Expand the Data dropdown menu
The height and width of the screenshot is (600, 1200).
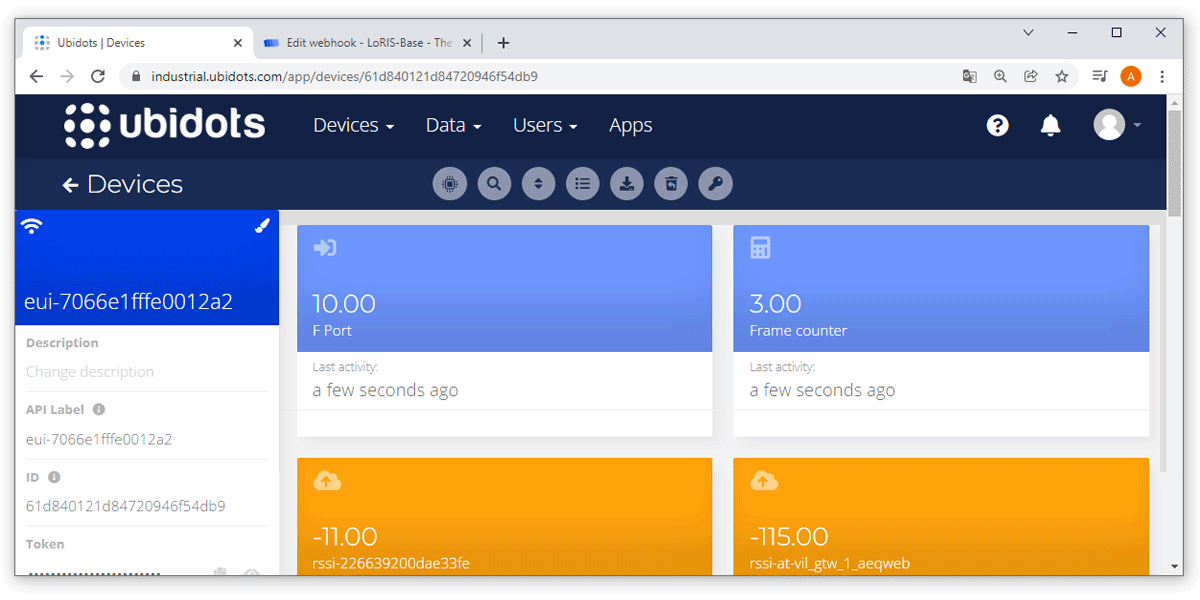click(x=454, y=125)
